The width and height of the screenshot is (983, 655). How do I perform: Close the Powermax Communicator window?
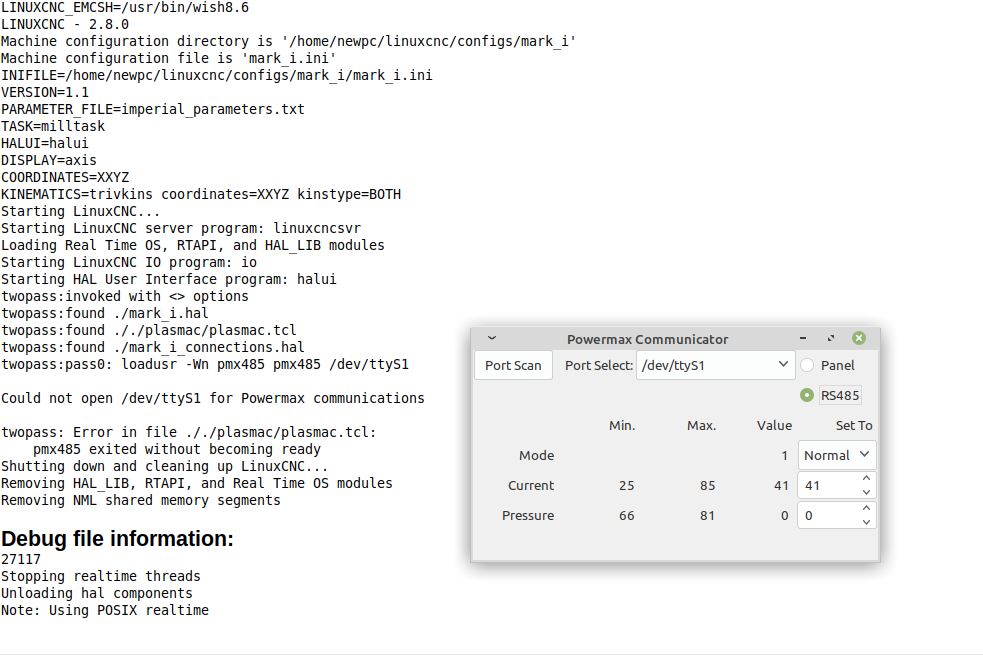tap(859, 338)
